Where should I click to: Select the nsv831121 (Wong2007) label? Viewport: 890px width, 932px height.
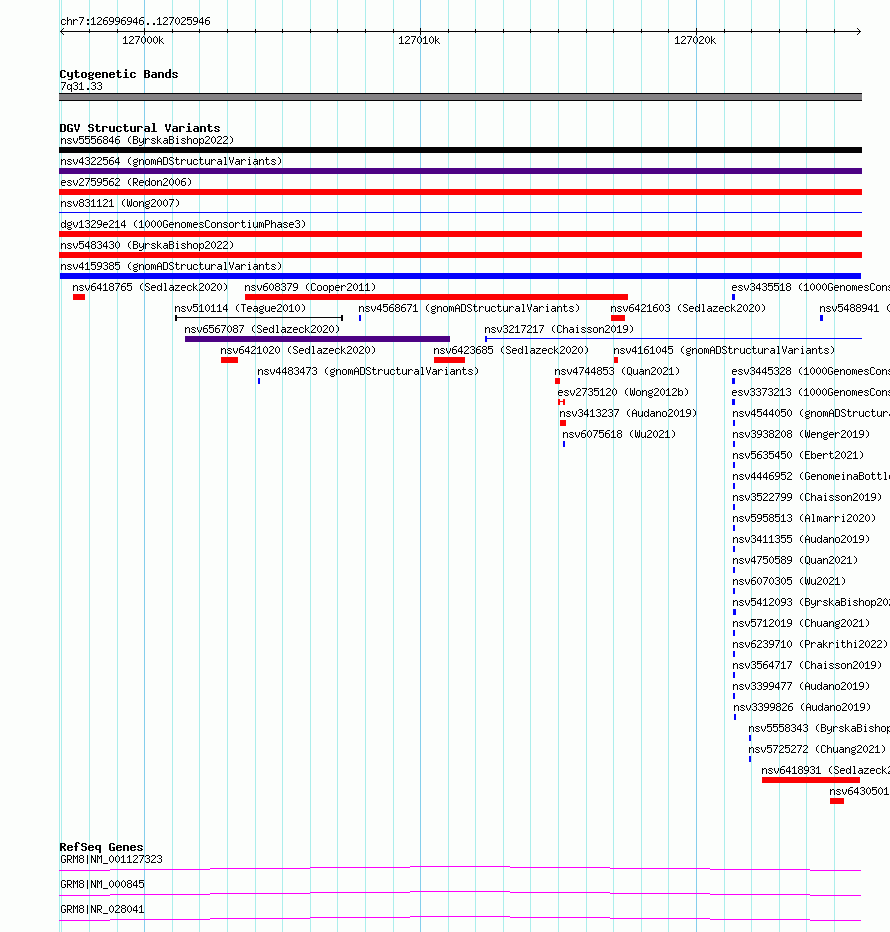point(120,203)
